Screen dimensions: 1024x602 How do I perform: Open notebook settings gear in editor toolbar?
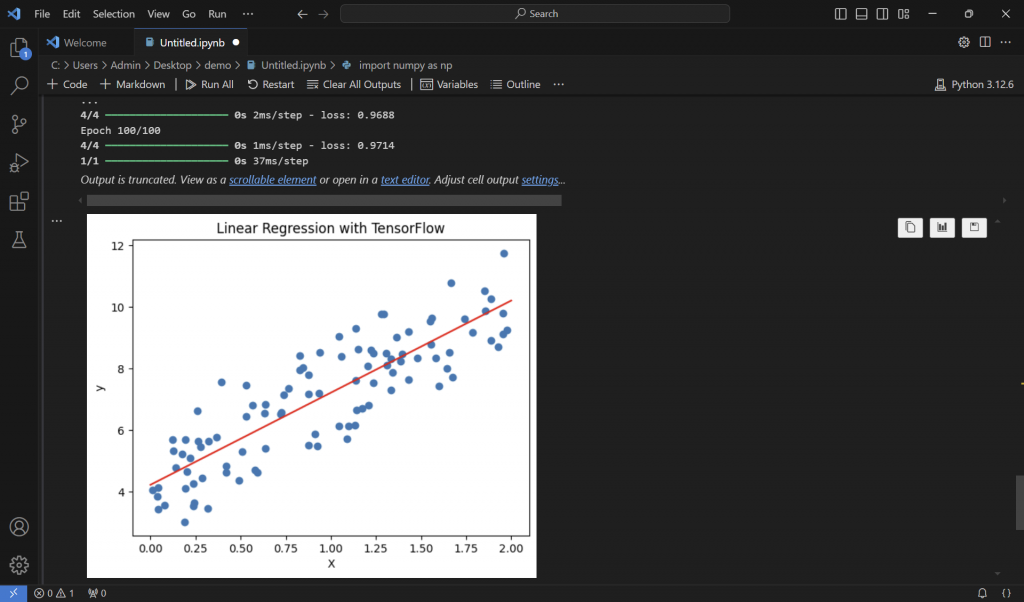coord(964,42)
